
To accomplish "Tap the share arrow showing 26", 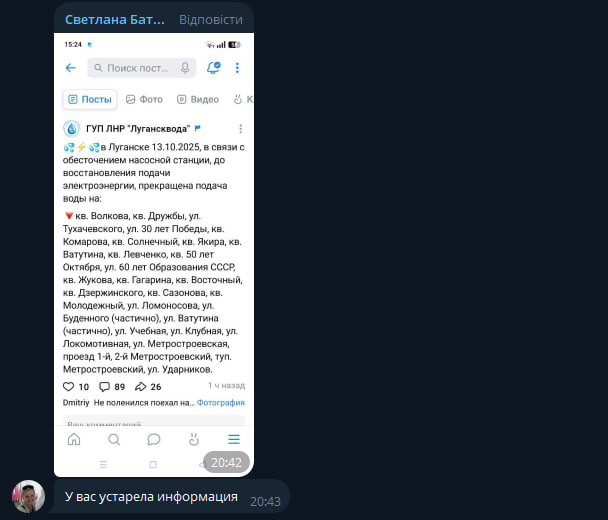I will [x=140, y=387].
